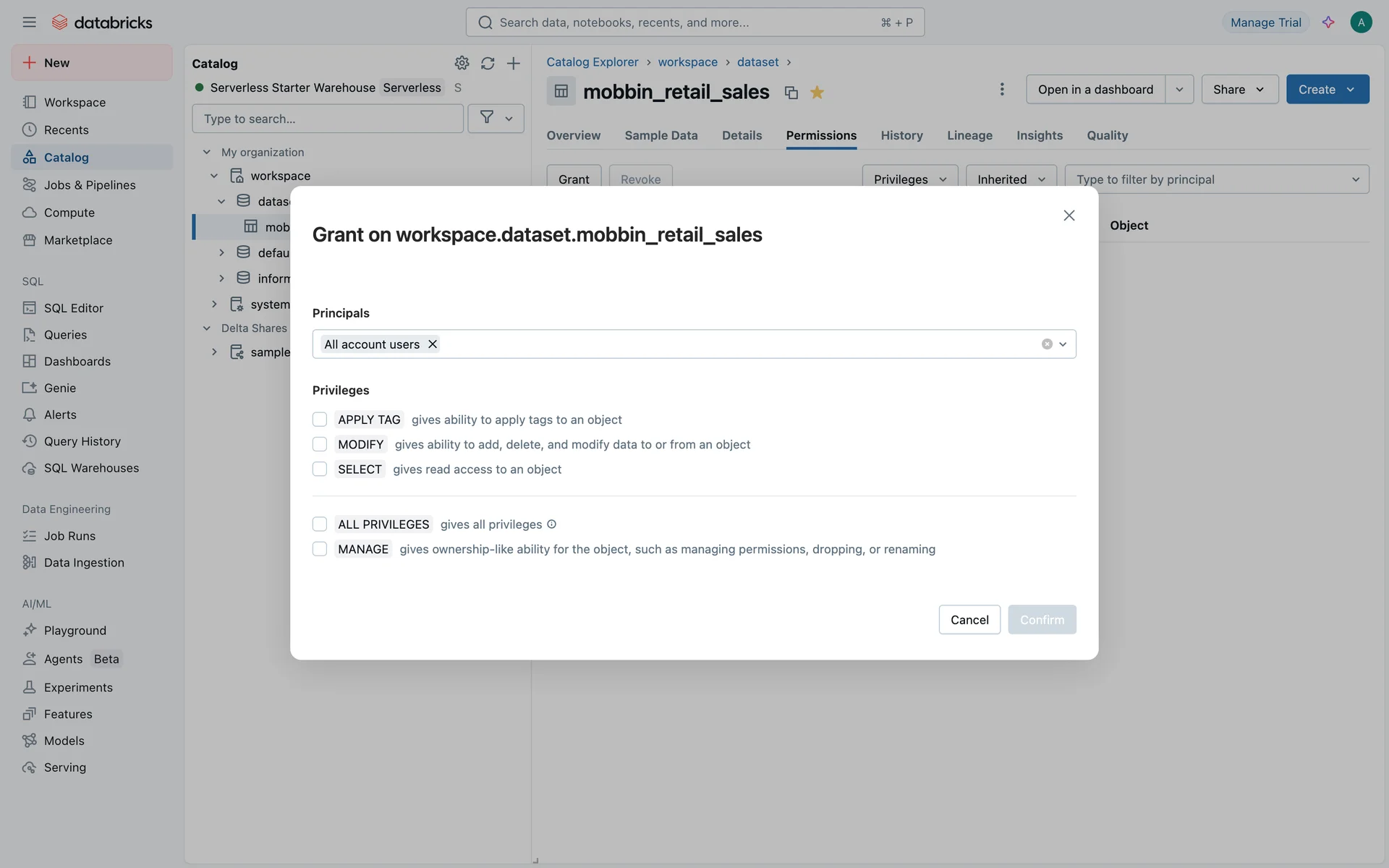Switch to the Lineage tab

969,135
